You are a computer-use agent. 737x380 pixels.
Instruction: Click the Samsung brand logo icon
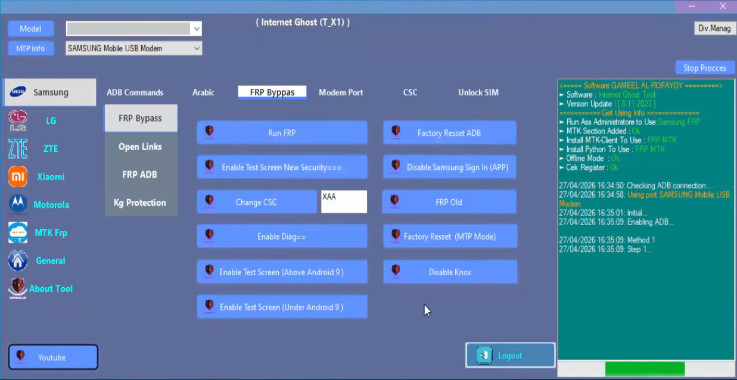(x=17, y=92)
